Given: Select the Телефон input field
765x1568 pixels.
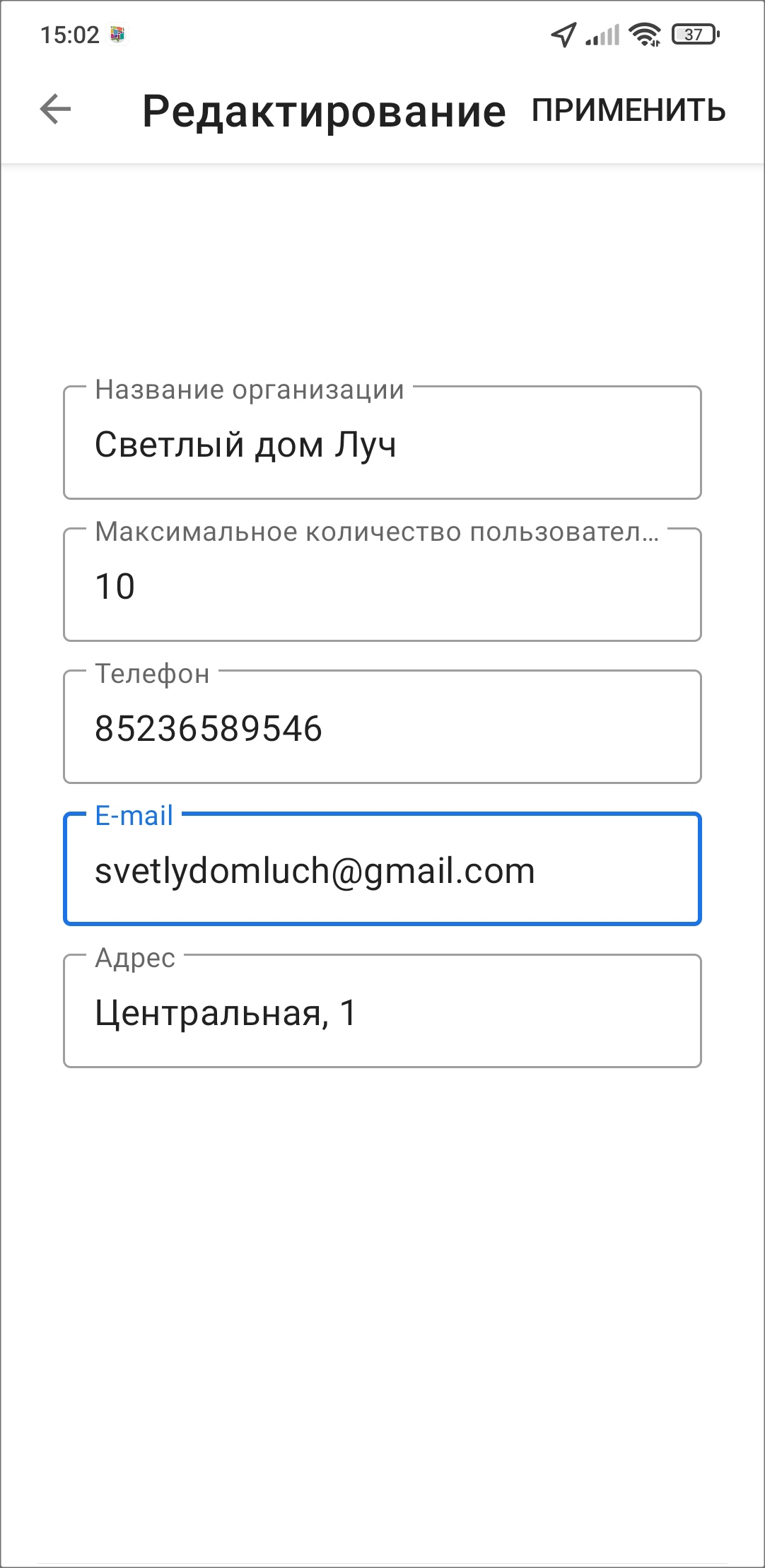Looking at the screenshot, I should 382,730.
